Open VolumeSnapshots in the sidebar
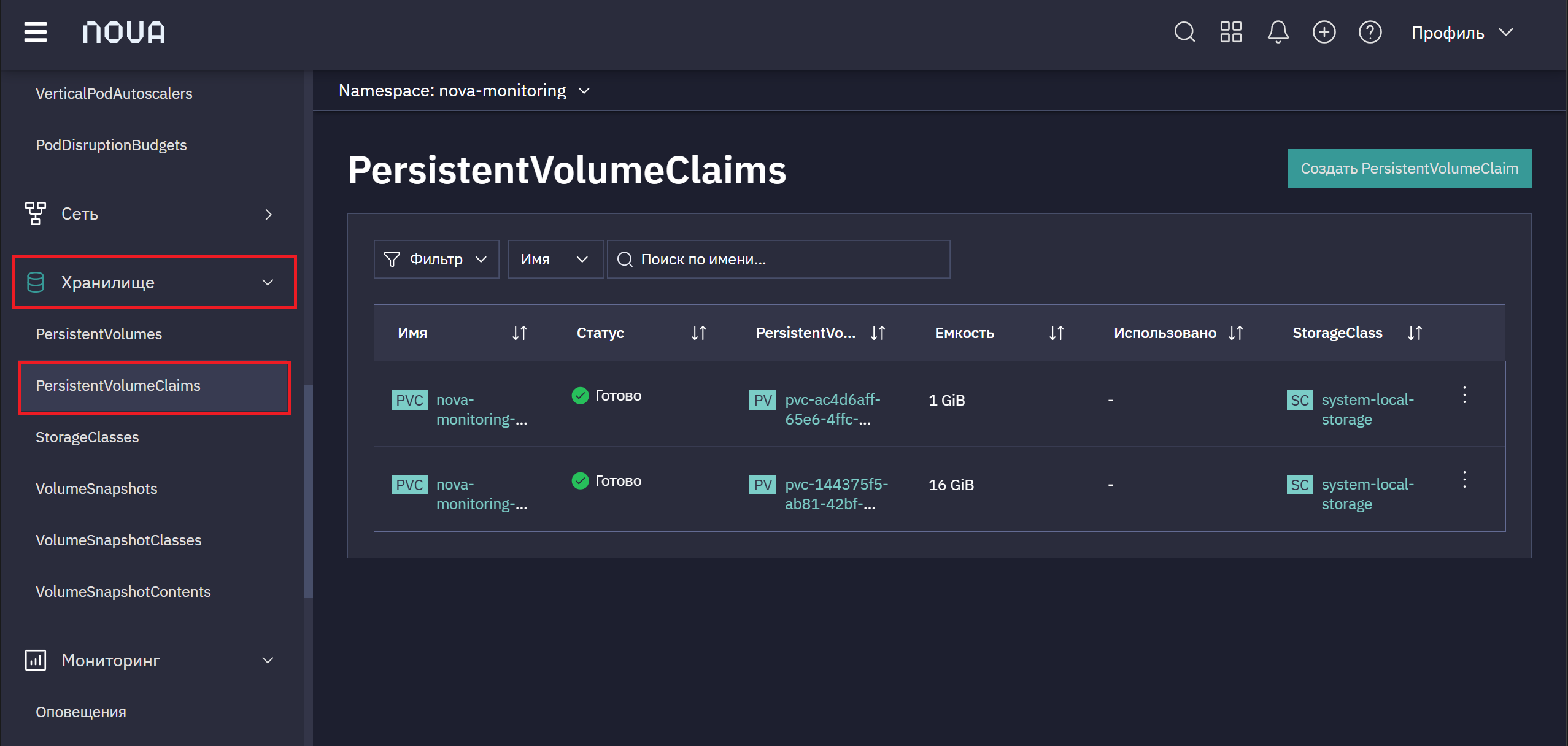Screen dimensions: 1568x746 point(96,489)
